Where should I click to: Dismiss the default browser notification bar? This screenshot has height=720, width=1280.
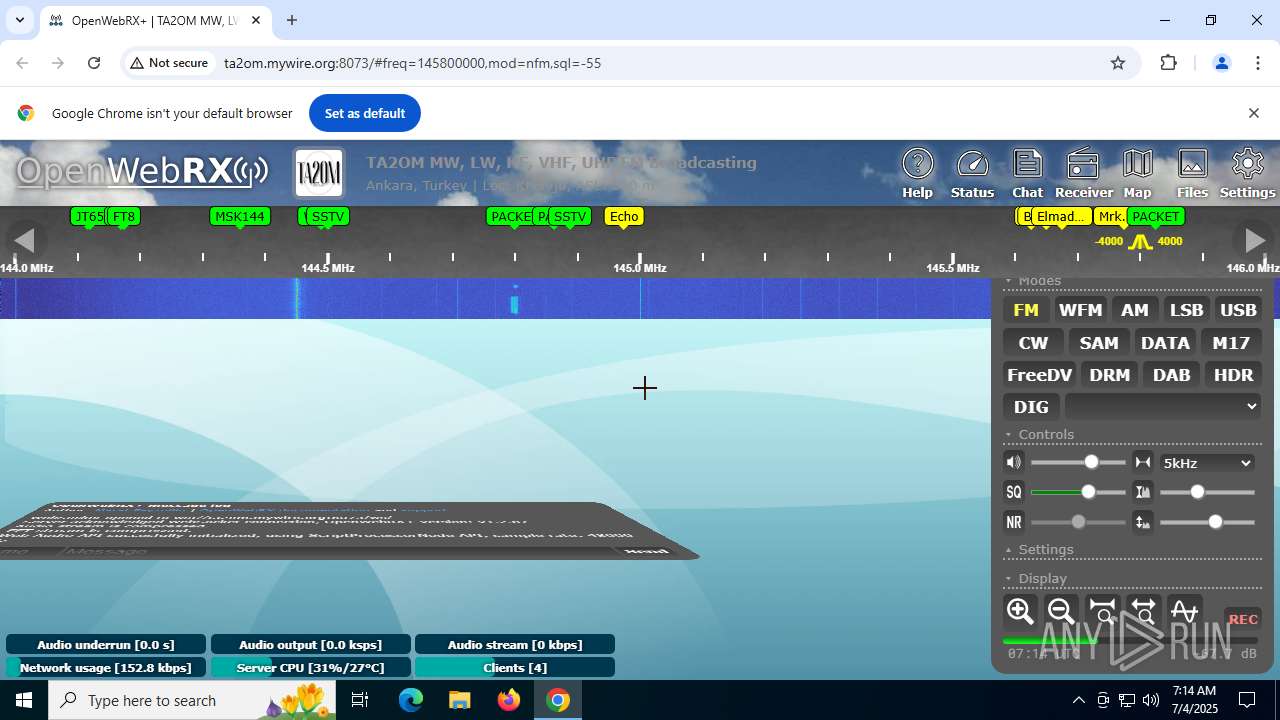1253,113
